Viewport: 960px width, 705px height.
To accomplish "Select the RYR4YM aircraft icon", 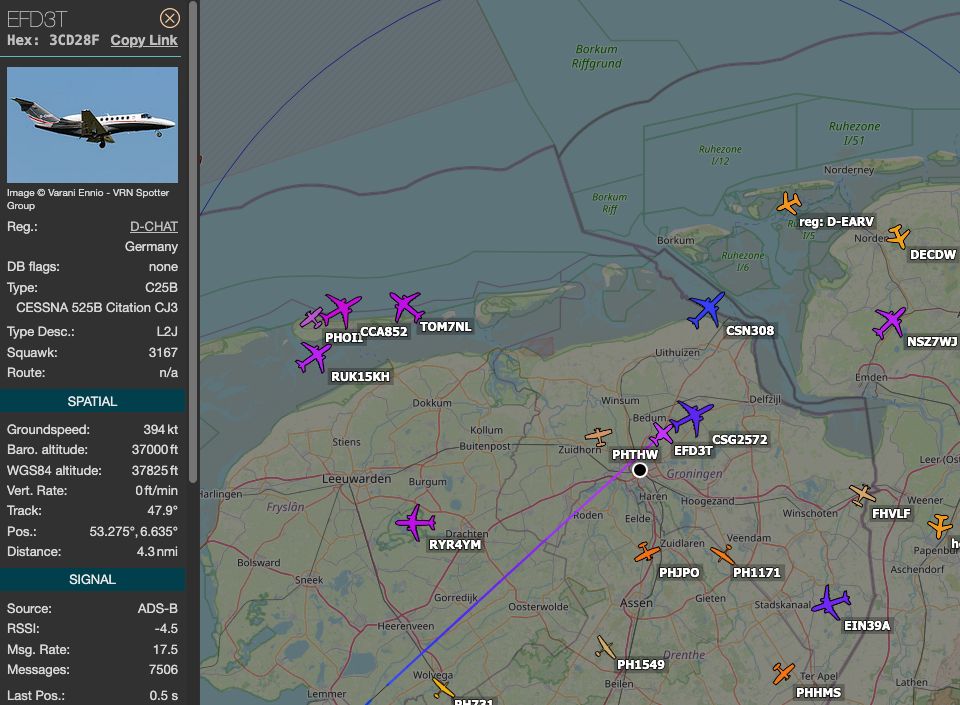I will [x=415, y=523].
